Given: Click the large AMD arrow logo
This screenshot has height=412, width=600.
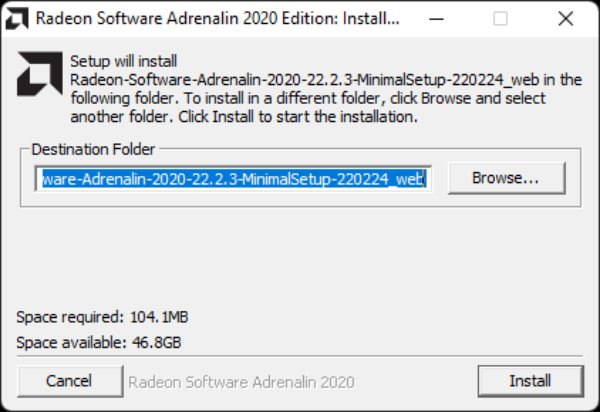Looking at the screenshot, I should click(x=40, y=73).
